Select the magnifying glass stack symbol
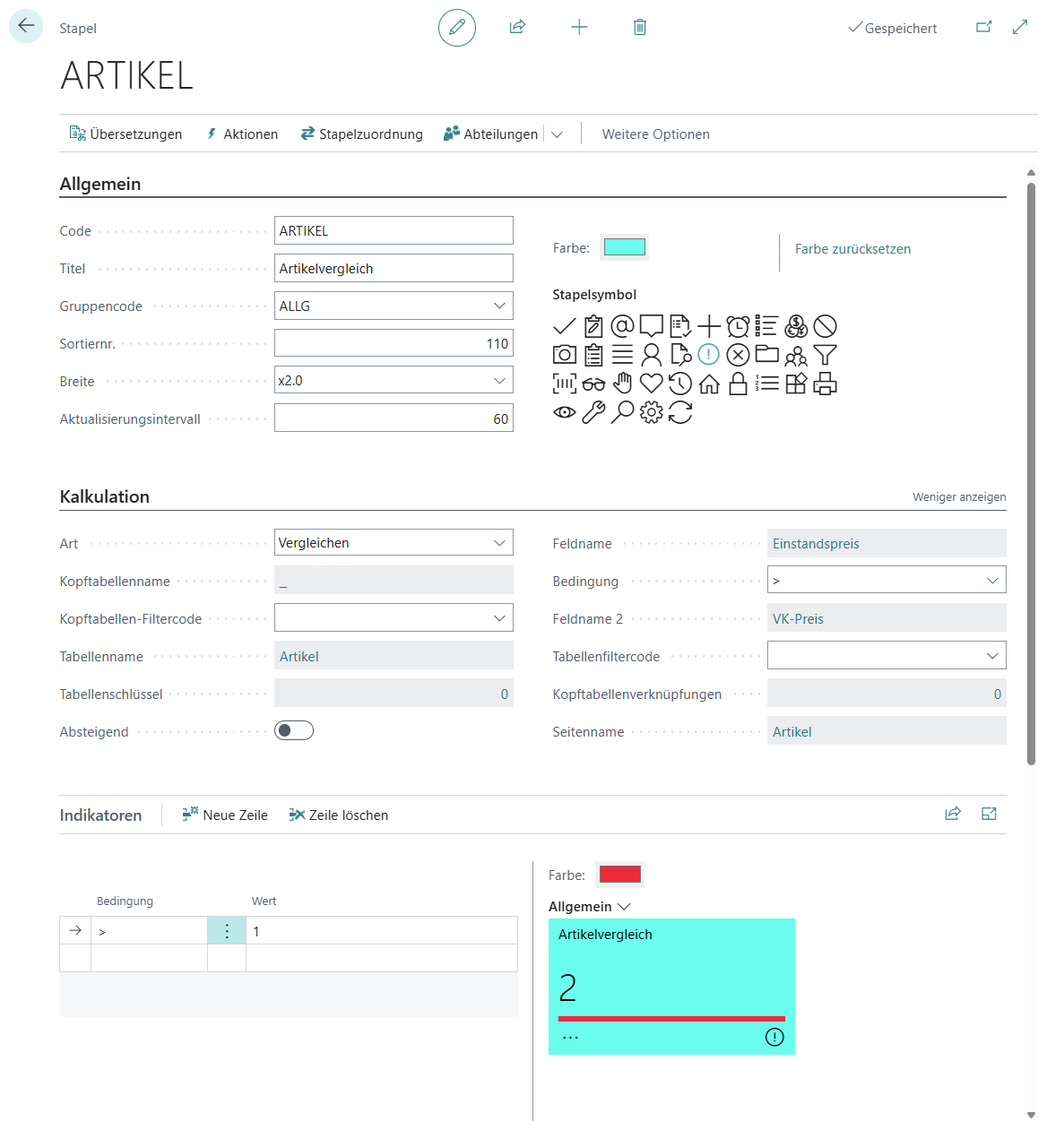The width and height of the screenshot is (1064, 1121). coord(623,412)
